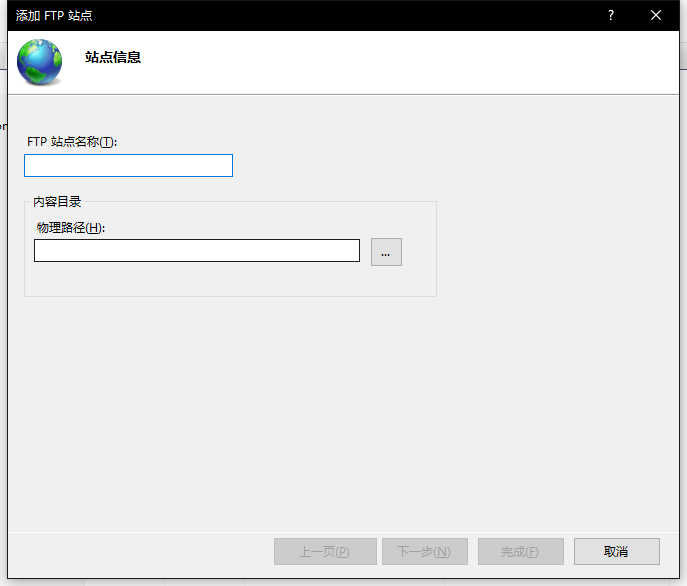Click the 上一页(P) button

pos(325,551)
